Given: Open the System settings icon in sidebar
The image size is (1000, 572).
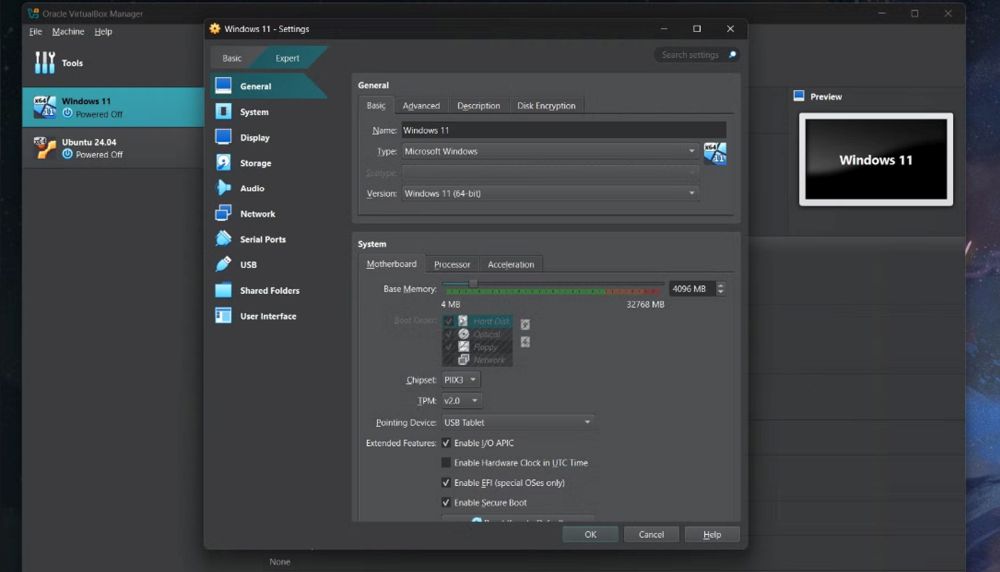Looking at the screenshot, I should click(x=223, y=112).
